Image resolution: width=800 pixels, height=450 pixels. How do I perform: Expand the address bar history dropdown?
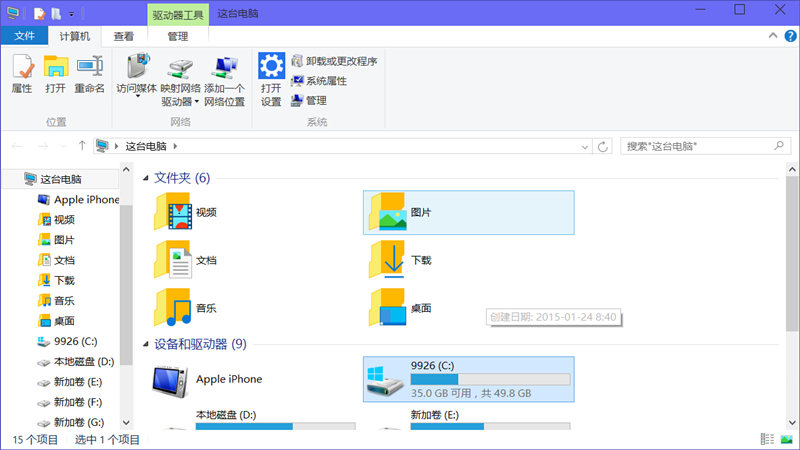coord(585,147)
